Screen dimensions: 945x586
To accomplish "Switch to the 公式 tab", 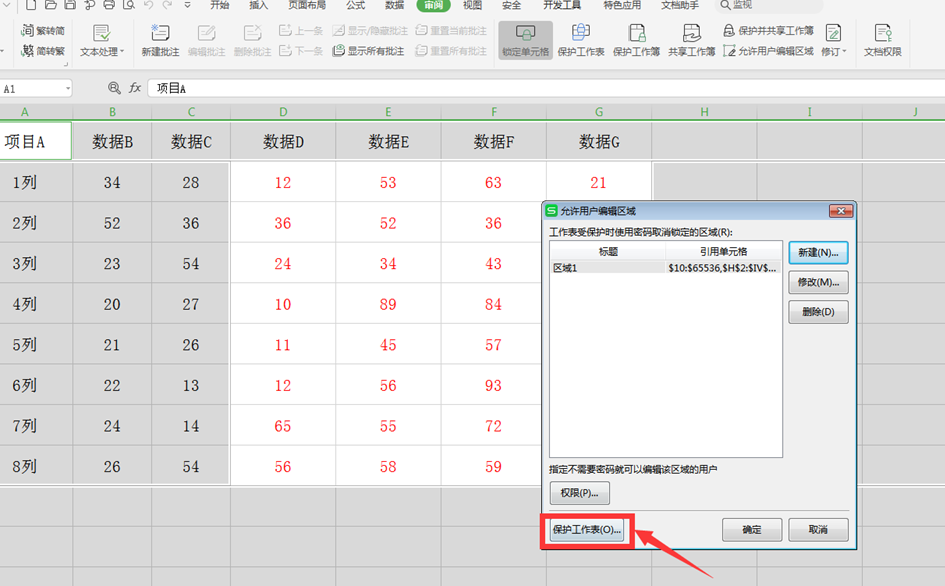I will click(356, 5).
